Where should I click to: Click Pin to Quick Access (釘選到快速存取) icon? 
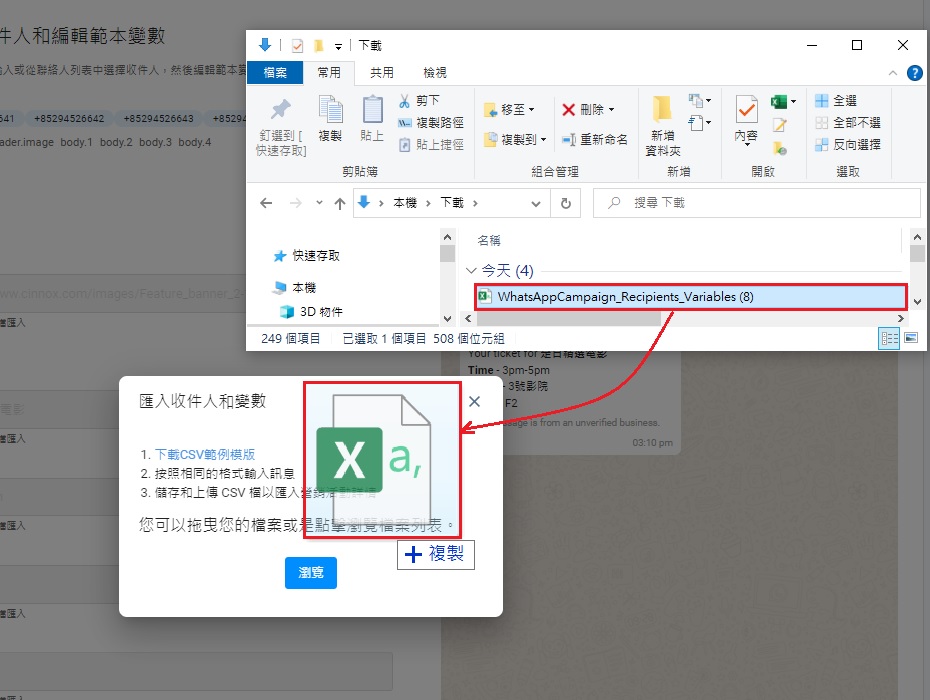coord(281,109)
